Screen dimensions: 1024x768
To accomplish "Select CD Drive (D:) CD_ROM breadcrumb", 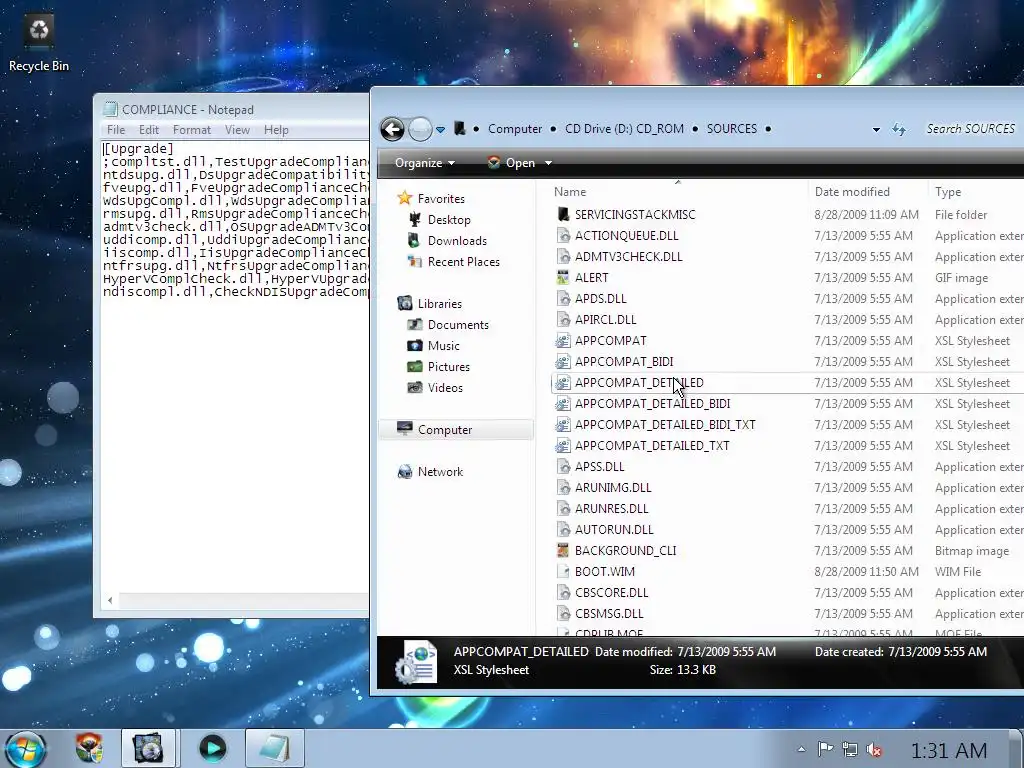I will click(624, 129).
